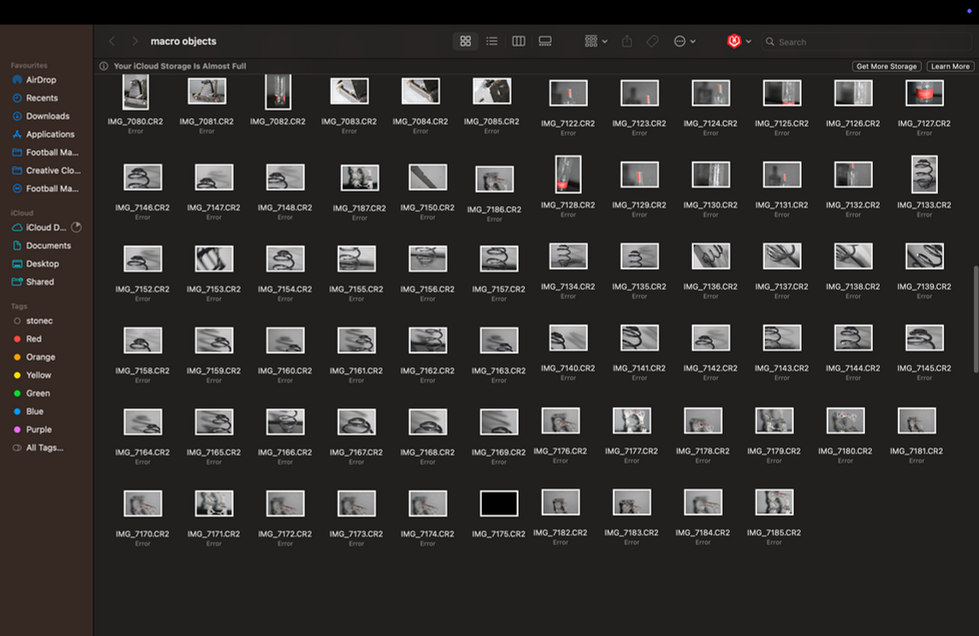Open the red shield app toolbar dropdown
This screenshot has height=636, width=979.
tap(739, 41)
